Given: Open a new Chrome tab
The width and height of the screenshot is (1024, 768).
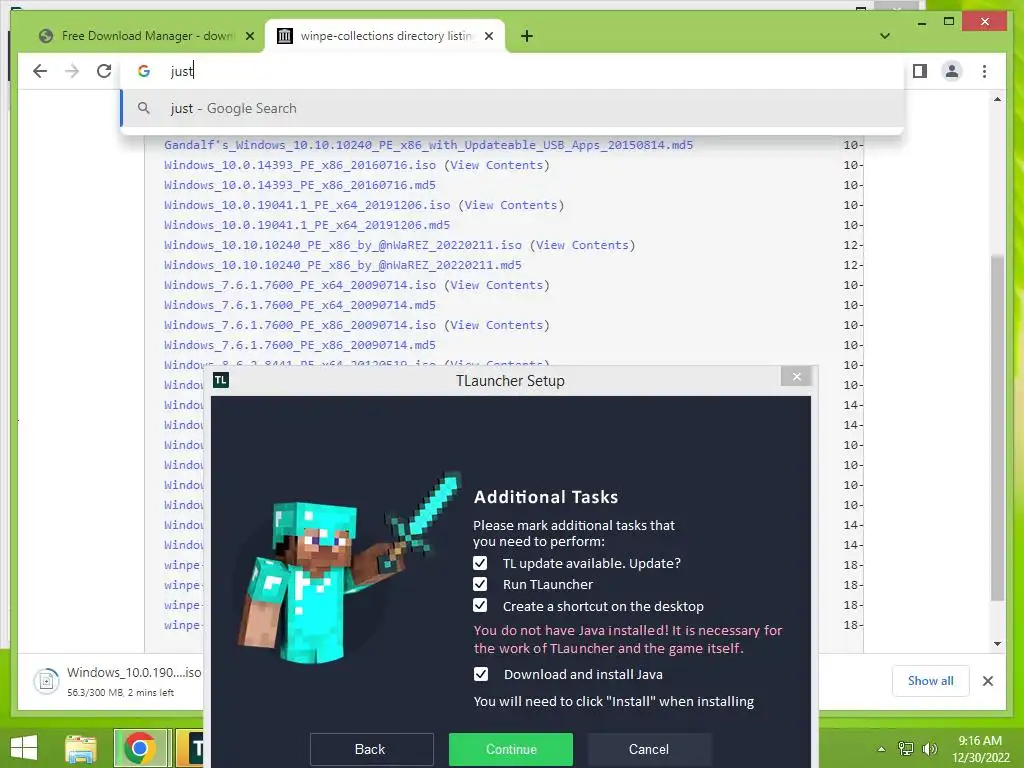Looking at the screenshot, I should coord(526,36).
